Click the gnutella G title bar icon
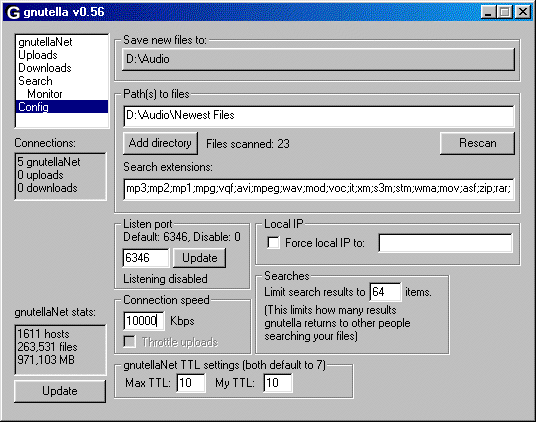This screenshot has height=422, width=536. click(13, 12)
